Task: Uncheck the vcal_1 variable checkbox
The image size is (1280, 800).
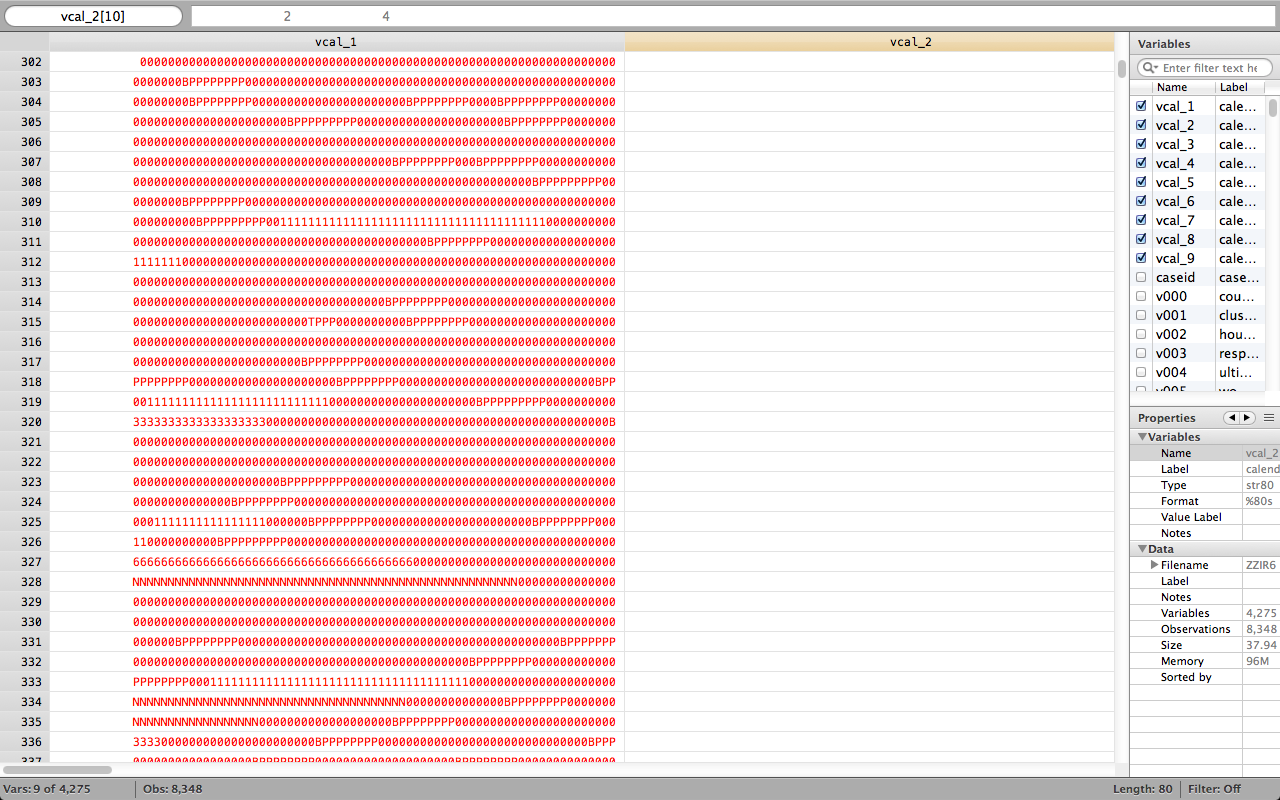Action: coord(1141,106)
